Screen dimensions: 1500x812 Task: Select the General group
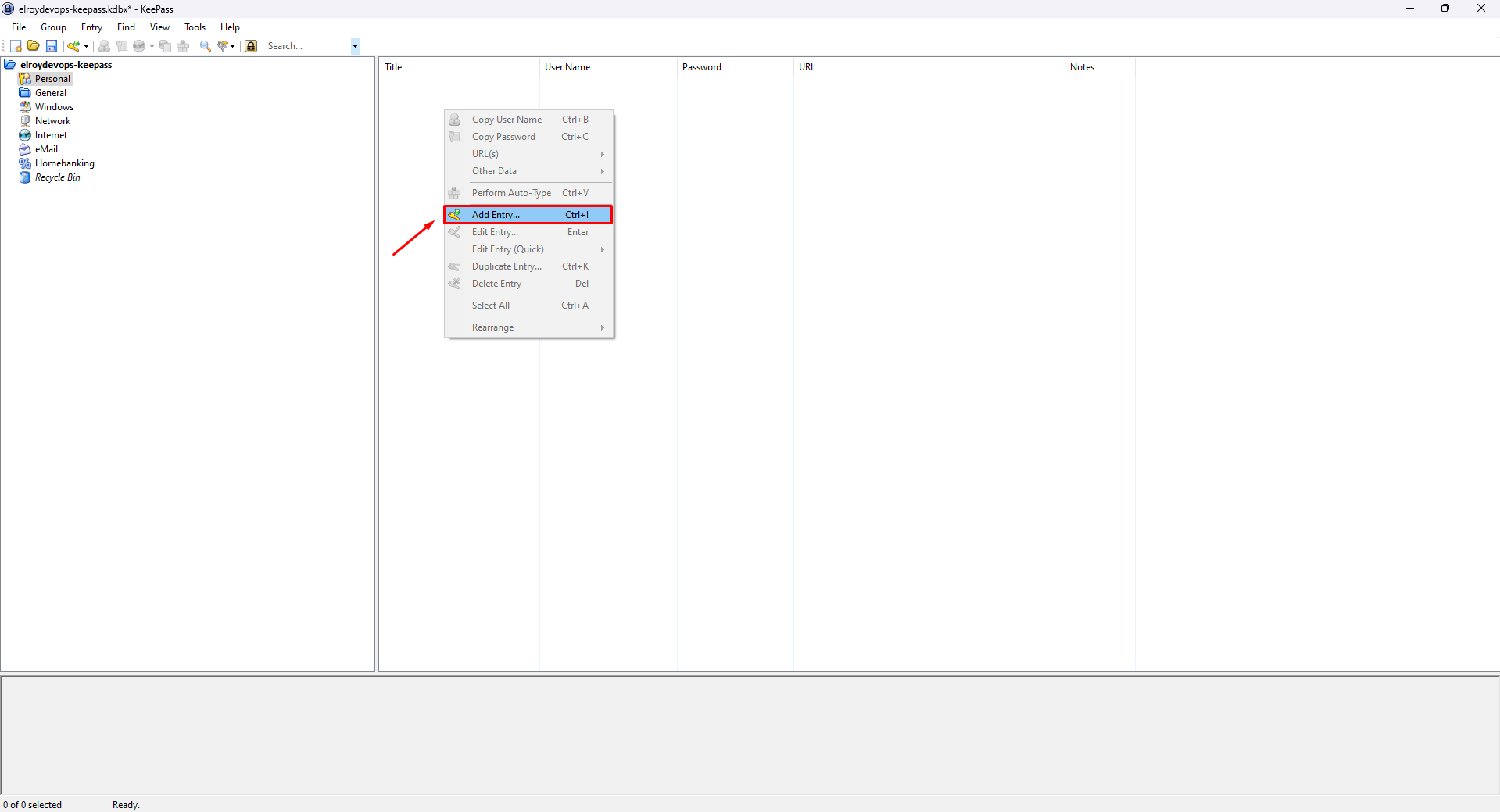51,93
